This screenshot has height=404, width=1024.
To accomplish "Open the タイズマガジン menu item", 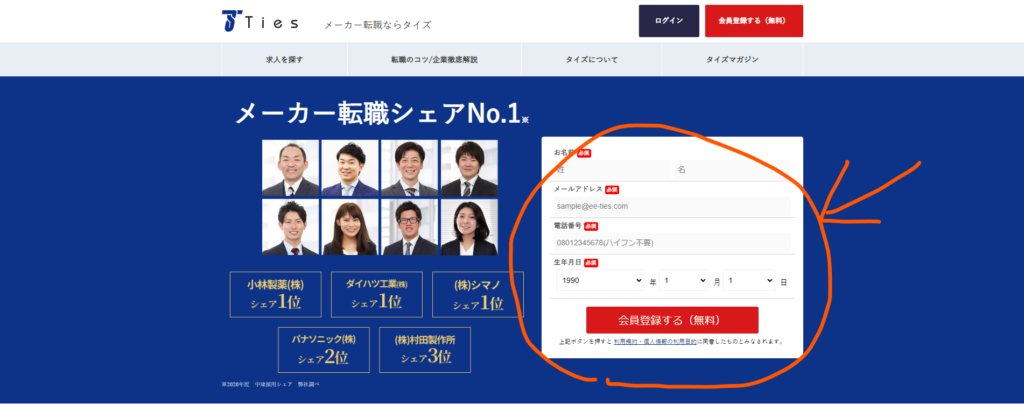I will 732,59.
